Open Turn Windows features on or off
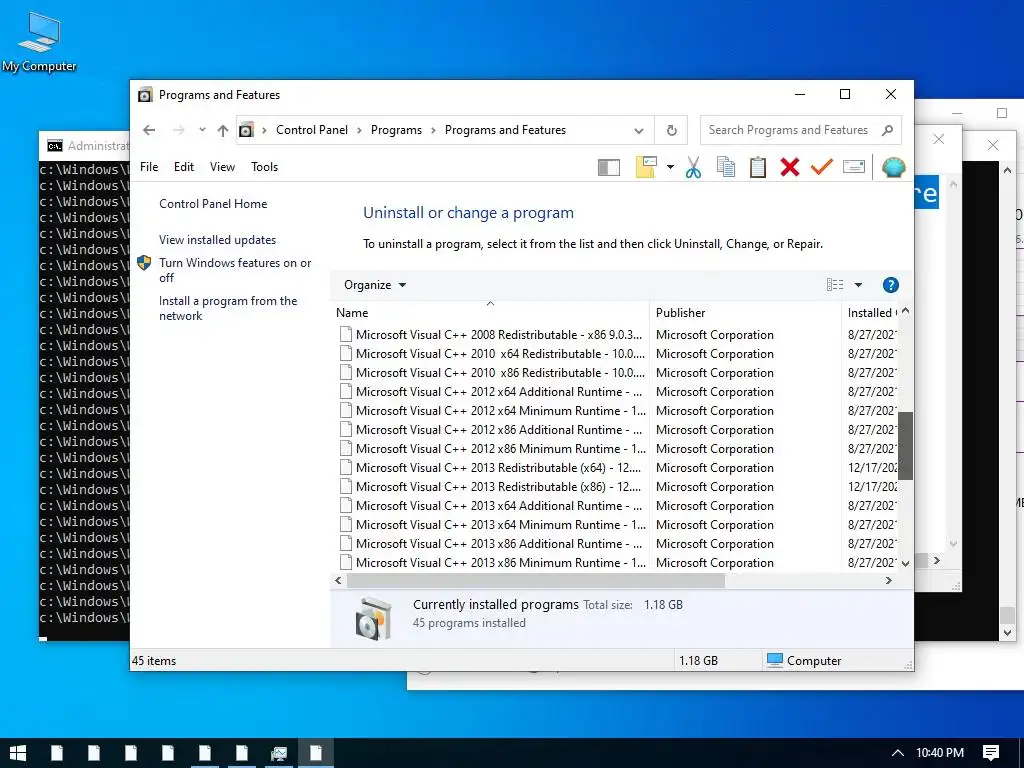 pos(235,270)
